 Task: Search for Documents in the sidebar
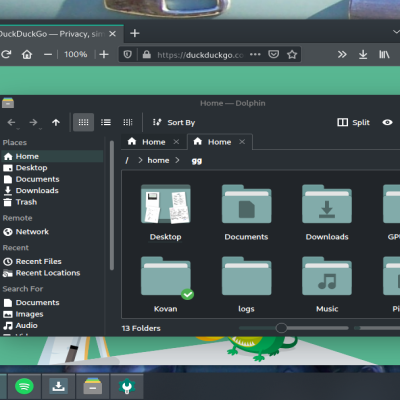point(52,303)
